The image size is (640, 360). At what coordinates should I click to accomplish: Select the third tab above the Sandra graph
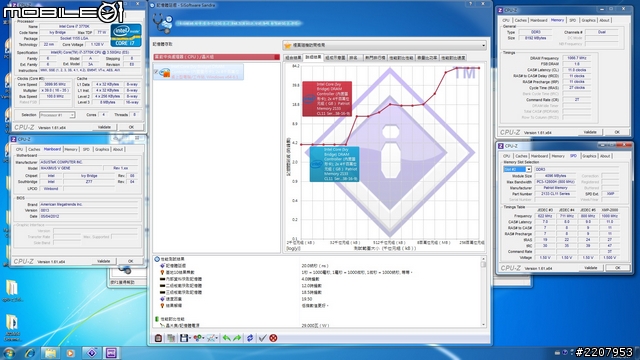335,58
